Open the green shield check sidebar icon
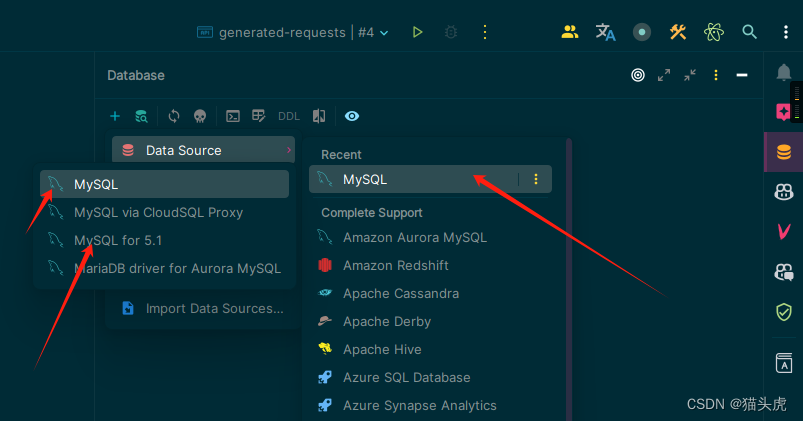The width and height of the screenshot is (803, 421). coord(784,311)
